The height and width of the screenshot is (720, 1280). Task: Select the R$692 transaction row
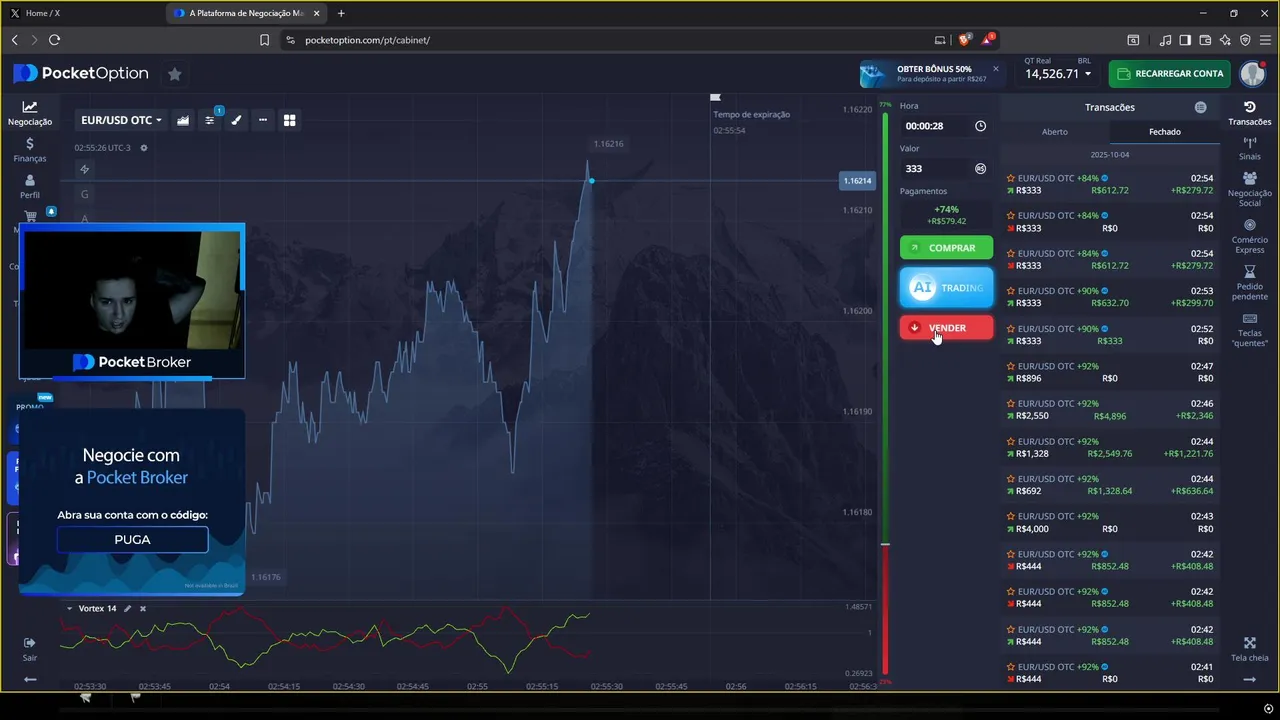click(x=1109, y=485)
